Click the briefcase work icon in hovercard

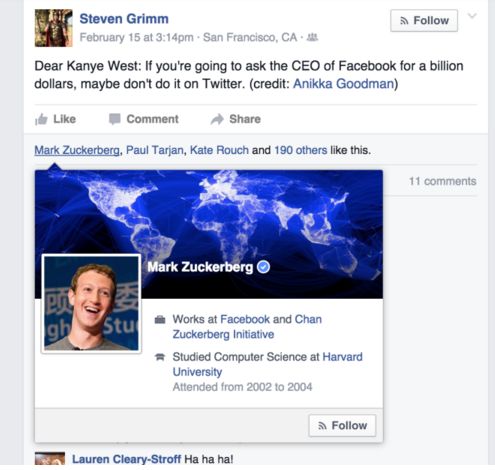tap(160, 320)
